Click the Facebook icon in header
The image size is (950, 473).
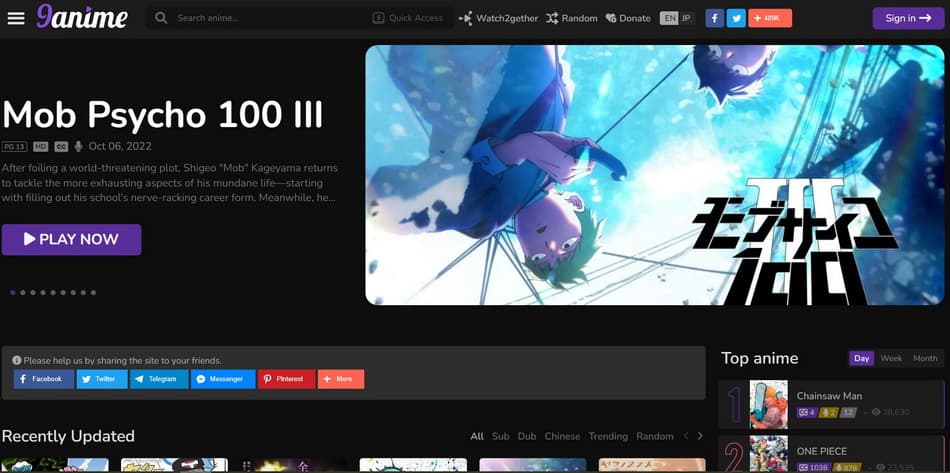click(714, 18)
